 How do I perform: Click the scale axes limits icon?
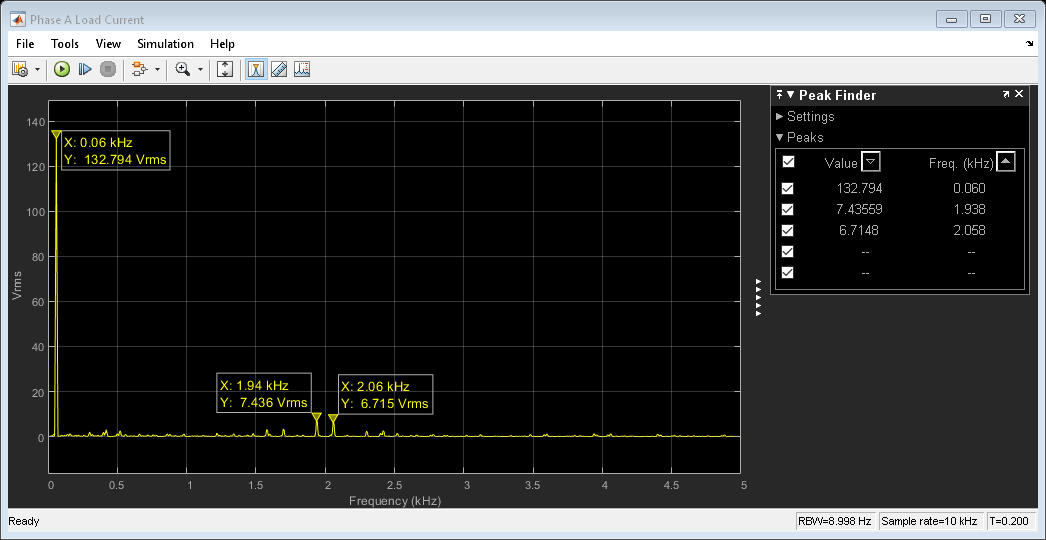[x=225, y=69]
